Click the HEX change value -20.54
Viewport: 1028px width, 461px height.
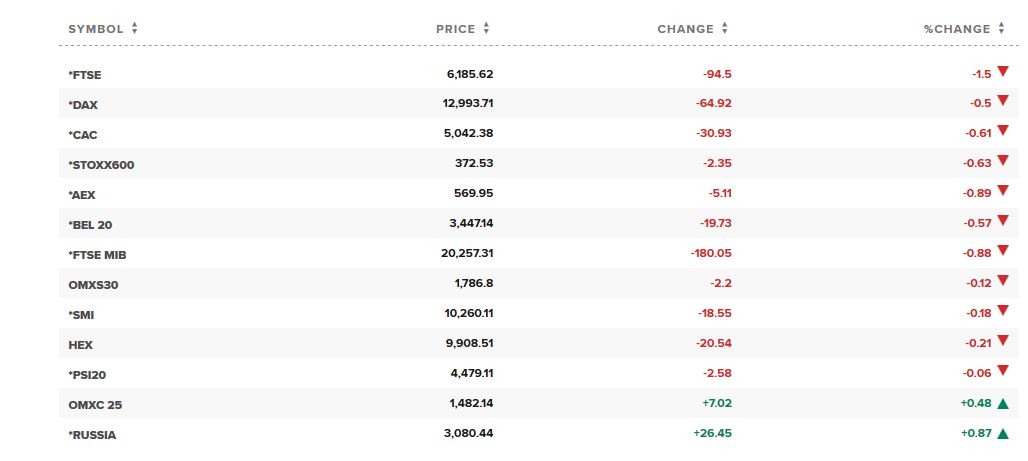click(714, 343)
